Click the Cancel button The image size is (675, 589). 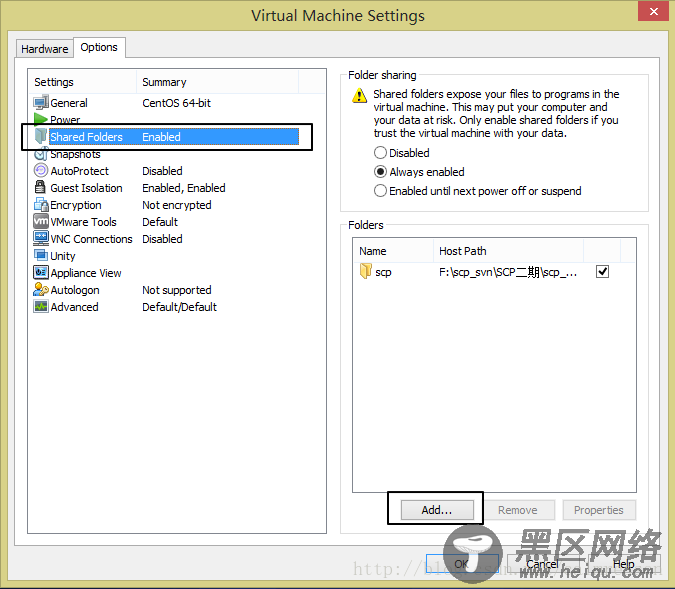[542, 564]
